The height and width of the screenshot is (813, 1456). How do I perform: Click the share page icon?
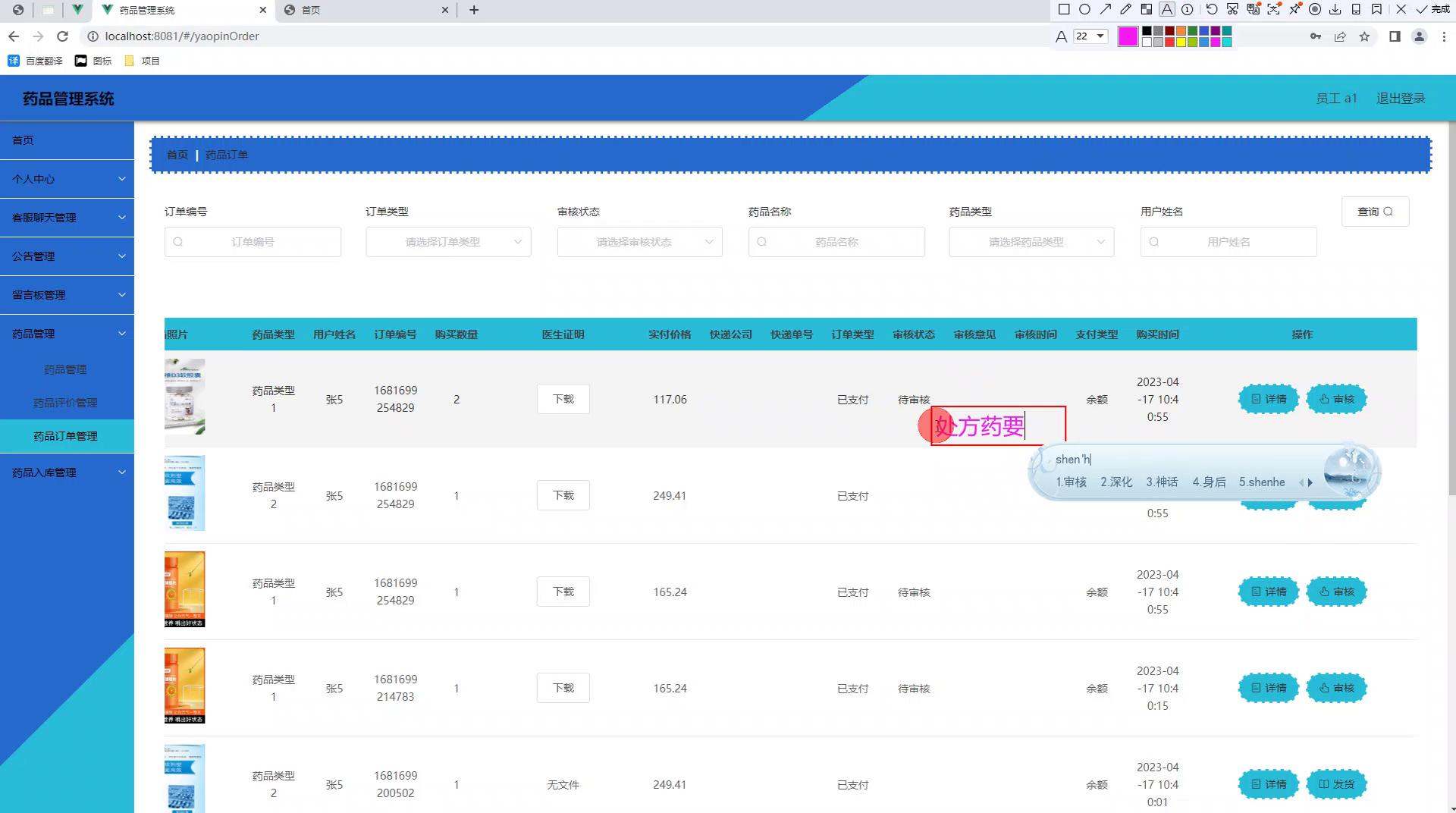[x=1340, y=36]
